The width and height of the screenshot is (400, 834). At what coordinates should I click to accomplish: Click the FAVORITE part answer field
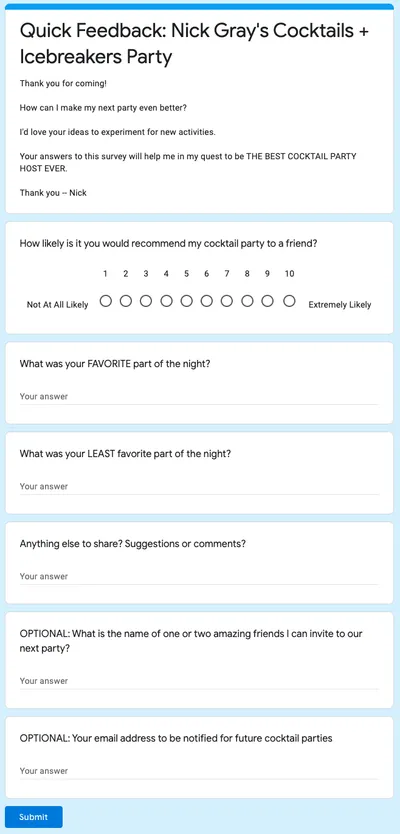coord(199,397)
